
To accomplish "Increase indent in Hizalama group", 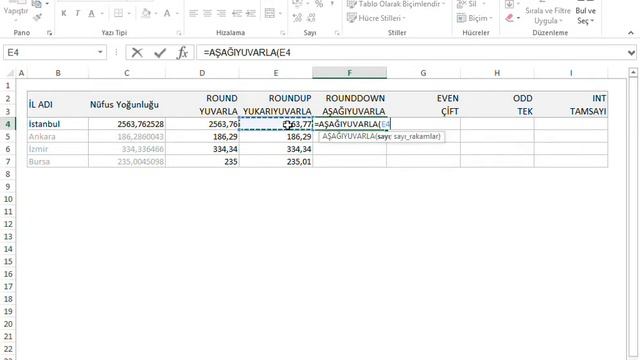I will pos(251,13).
